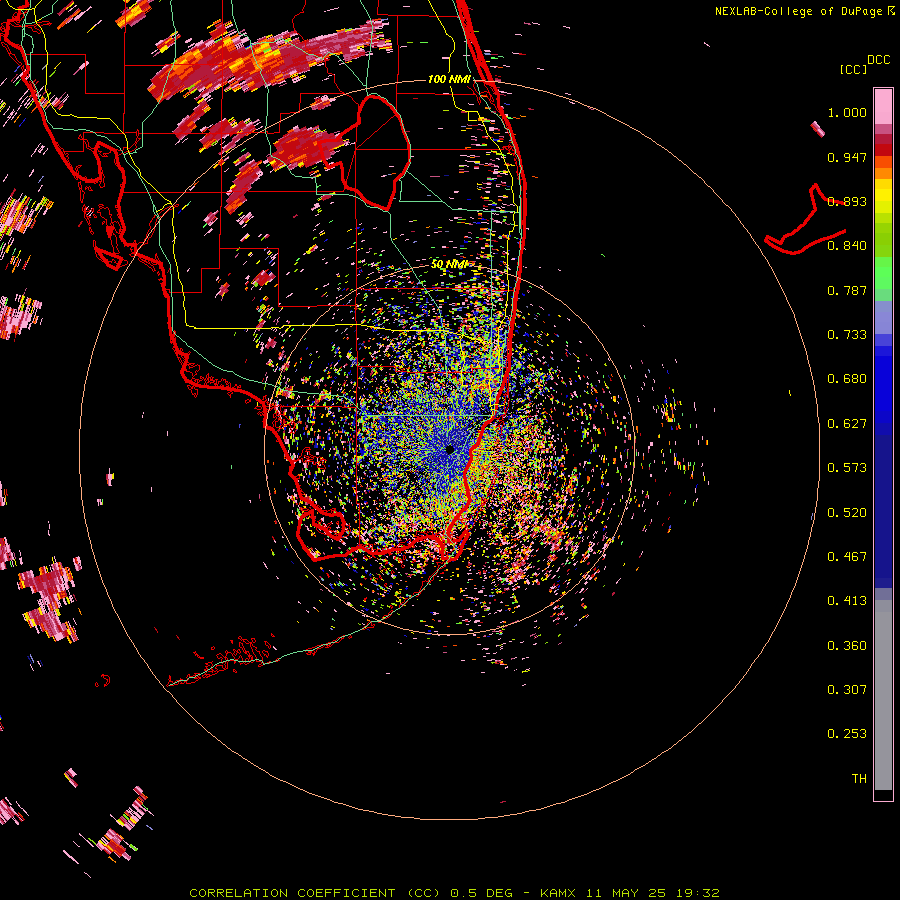Click the TH threshold label
Image resolution: width=900 pixels, height=900 pixels.
tap(859, 779)
